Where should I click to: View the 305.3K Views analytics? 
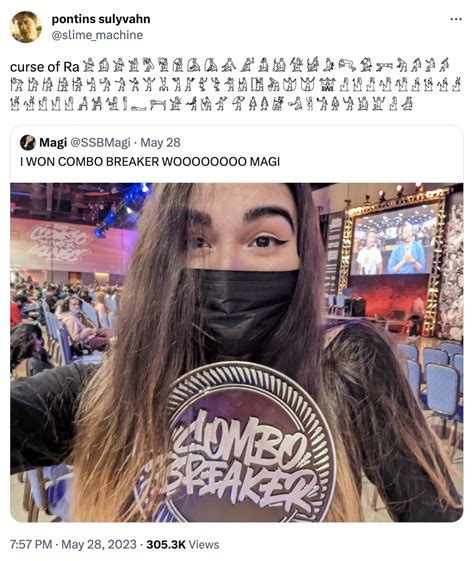tap(182, 545)
